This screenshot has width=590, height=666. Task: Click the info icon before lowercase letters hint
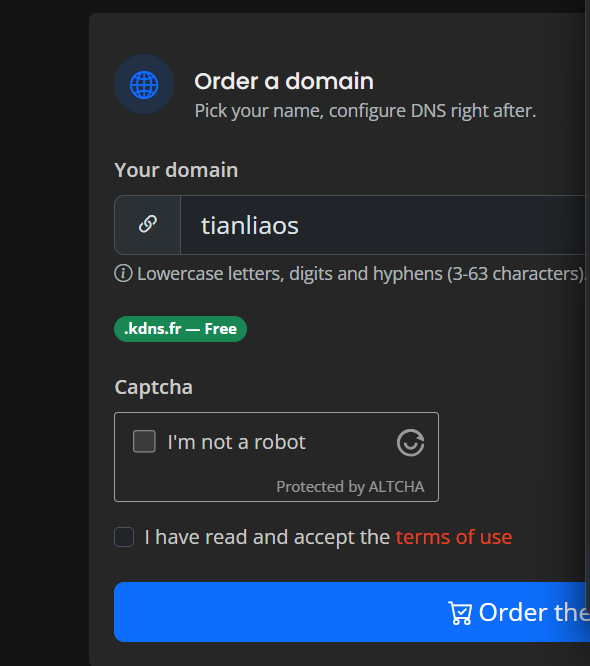coord(123,274)
